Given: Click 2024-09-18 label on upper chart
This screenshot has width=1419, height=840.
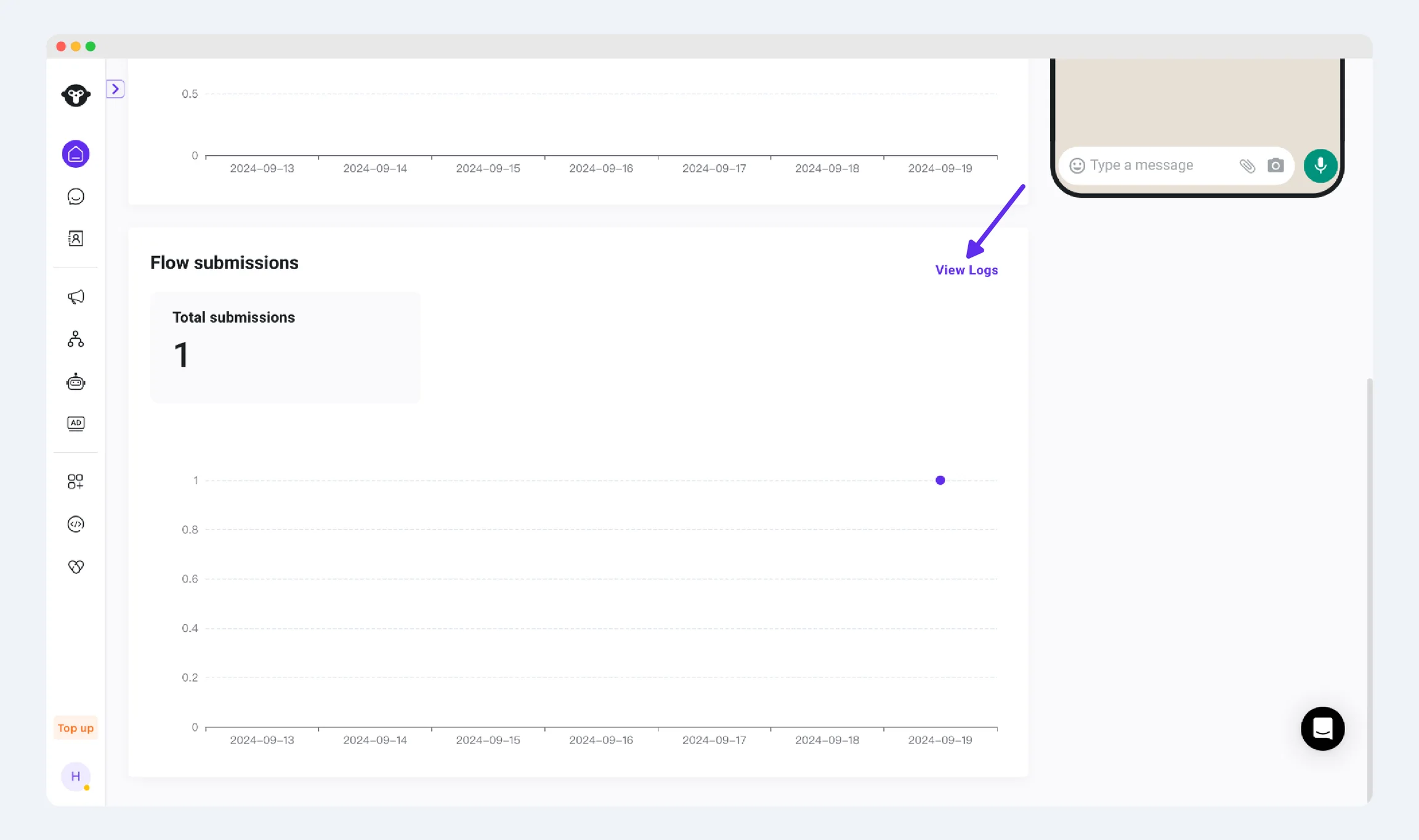Looking at the screenshot, I should click(827, 169).
